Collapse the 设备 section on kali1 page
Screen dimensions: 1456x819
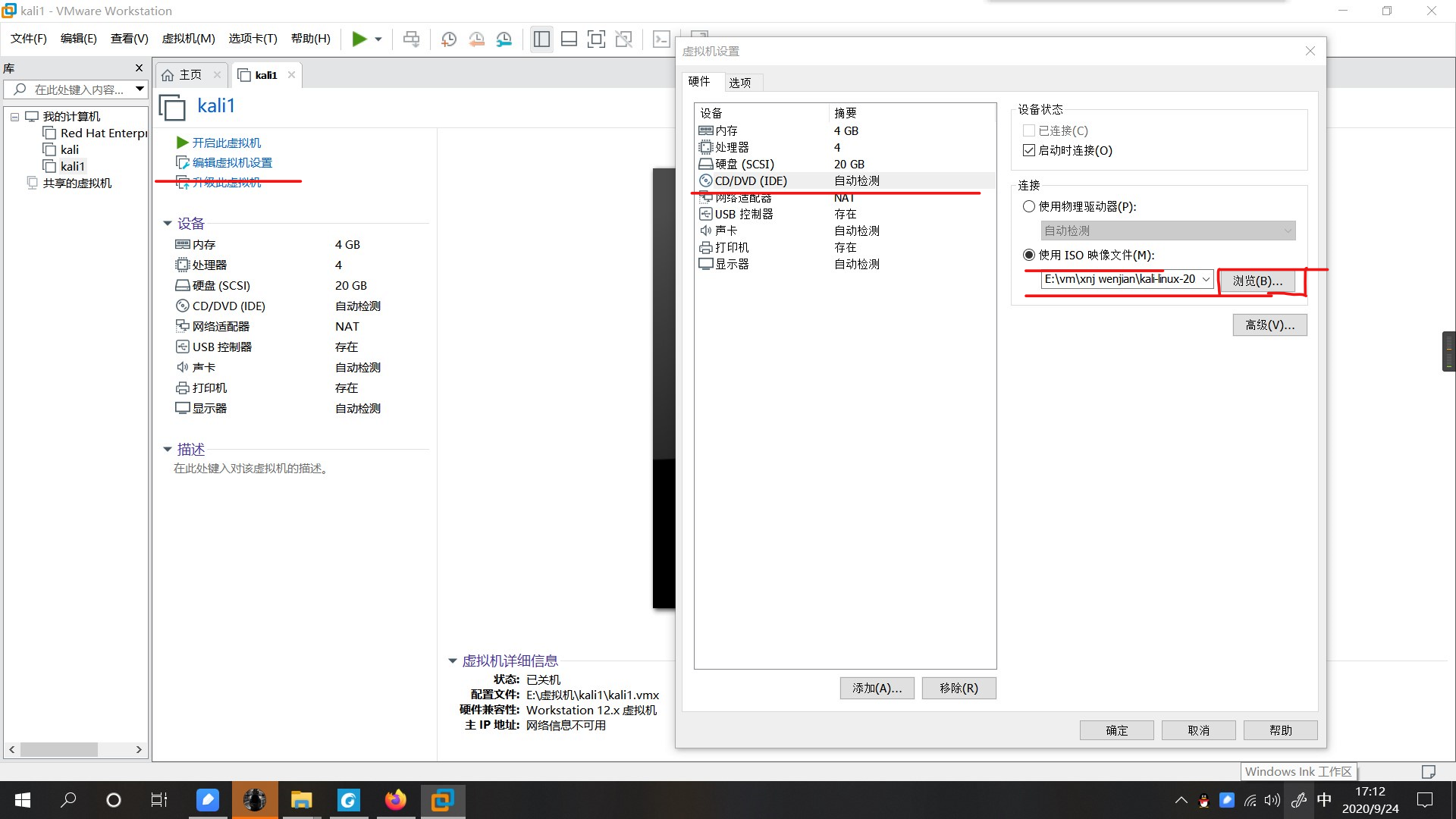coord(168,224)
